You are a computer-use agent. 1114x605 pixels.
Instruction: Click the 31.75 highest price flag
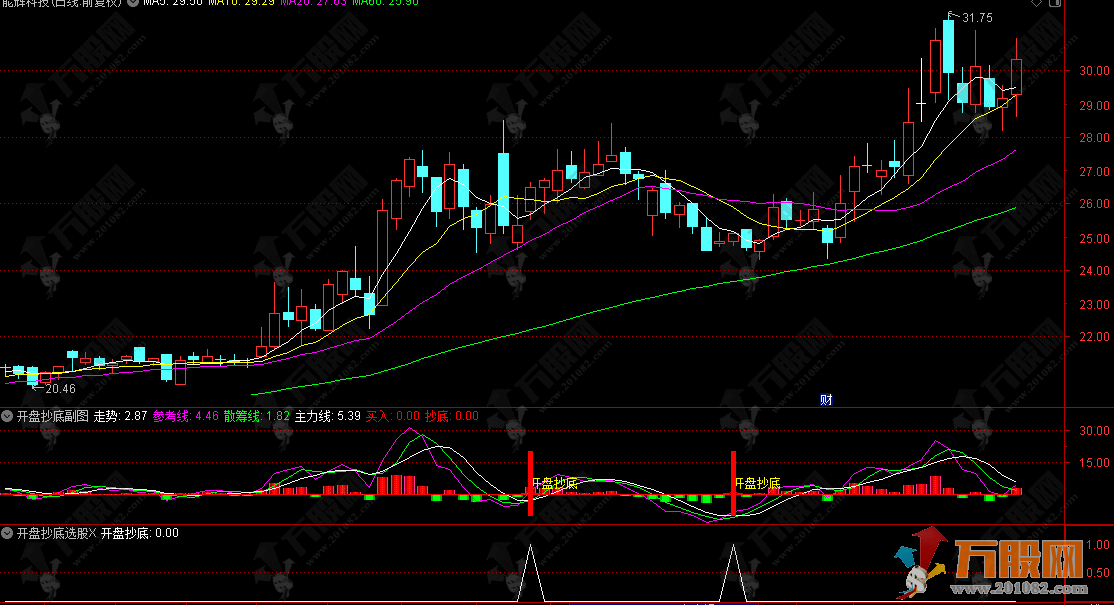[x=966, y=18]
